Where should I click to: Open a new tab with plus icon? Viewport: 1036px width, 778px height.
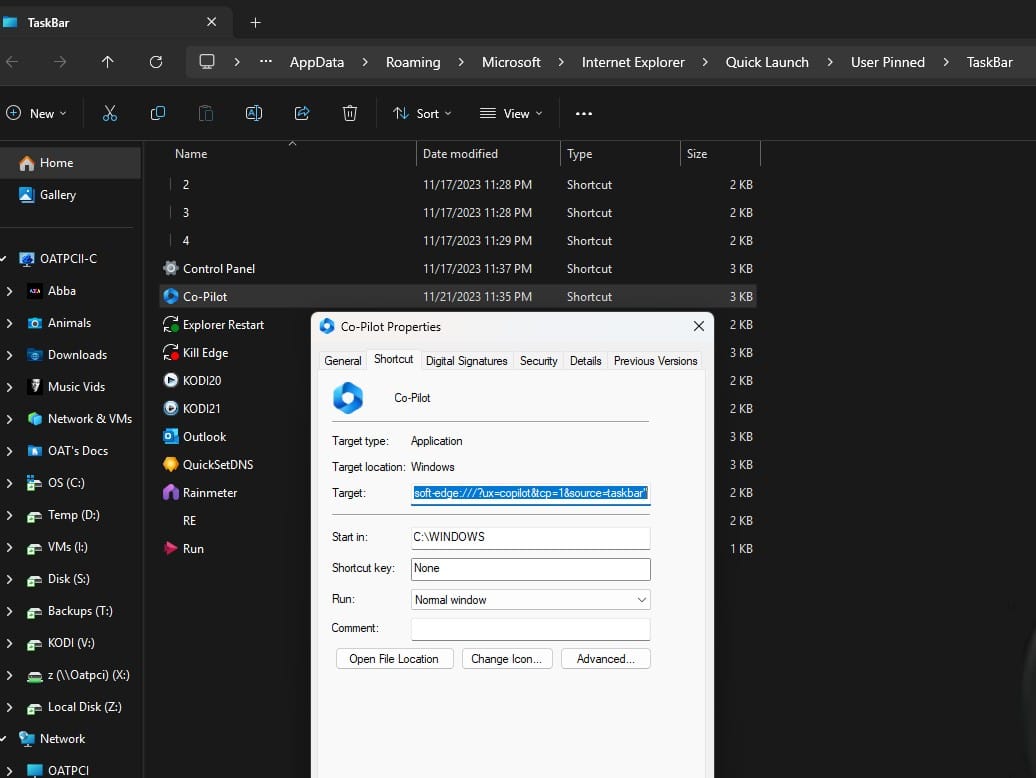click(256, 22)
